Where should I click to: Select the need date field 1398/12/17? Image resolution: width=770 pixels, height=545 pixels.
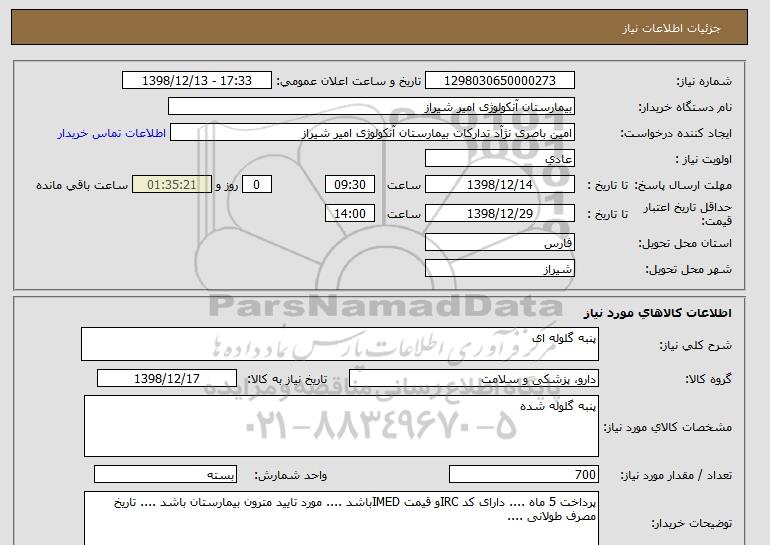click(167, 379)
